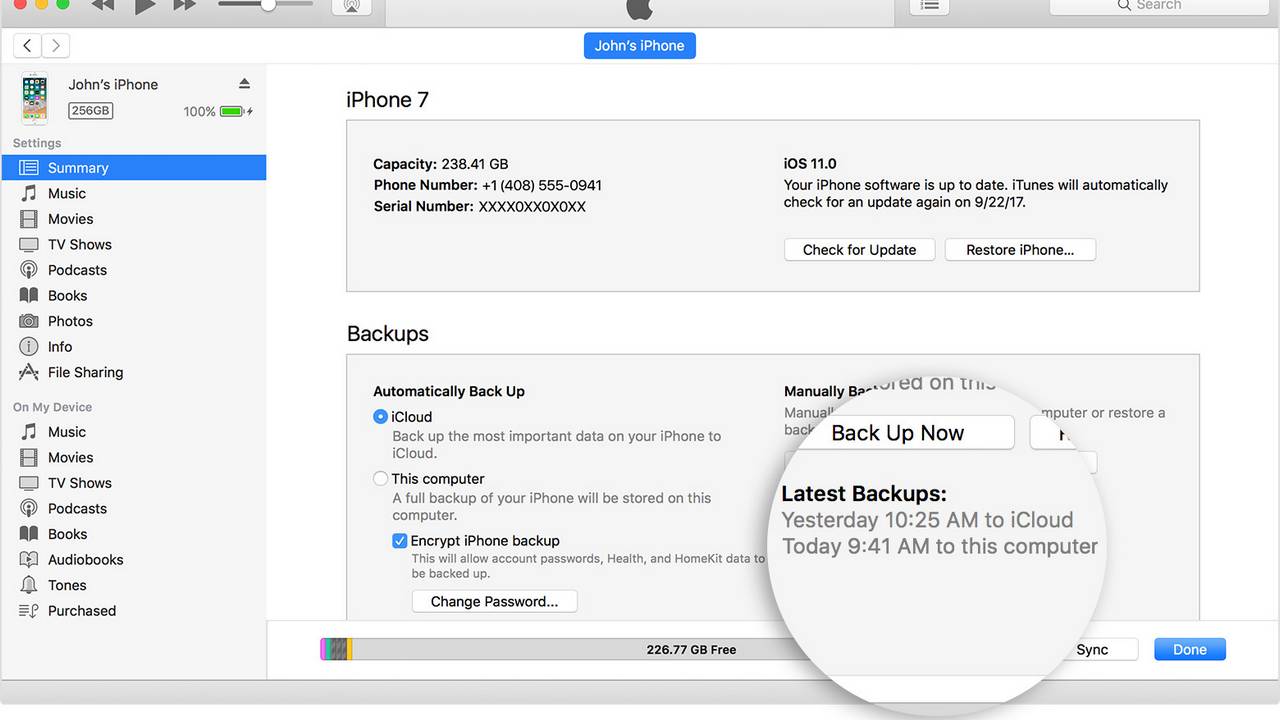
Task: Select the Summary item in the sidebar
Action: [78, 168]
